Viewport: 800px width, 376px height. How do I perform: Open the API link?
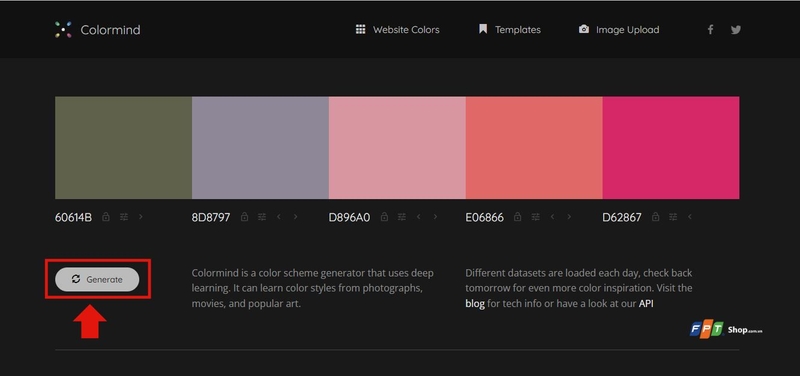[x=646, y=304]
